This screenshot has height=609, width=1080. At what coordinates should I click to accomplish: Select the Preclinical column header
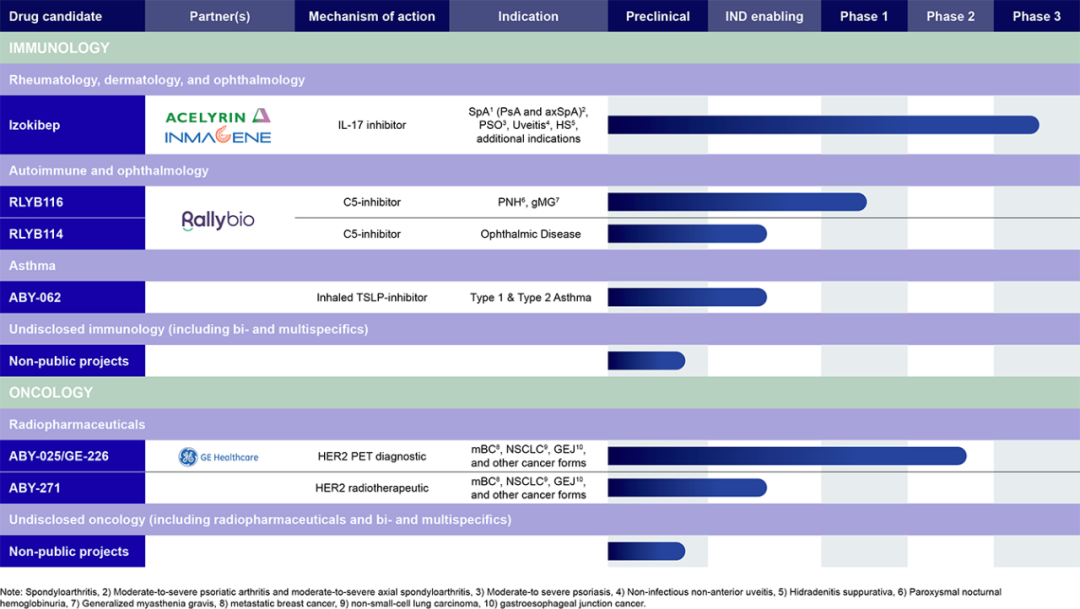pyautogui.click(x=657, y=16)
